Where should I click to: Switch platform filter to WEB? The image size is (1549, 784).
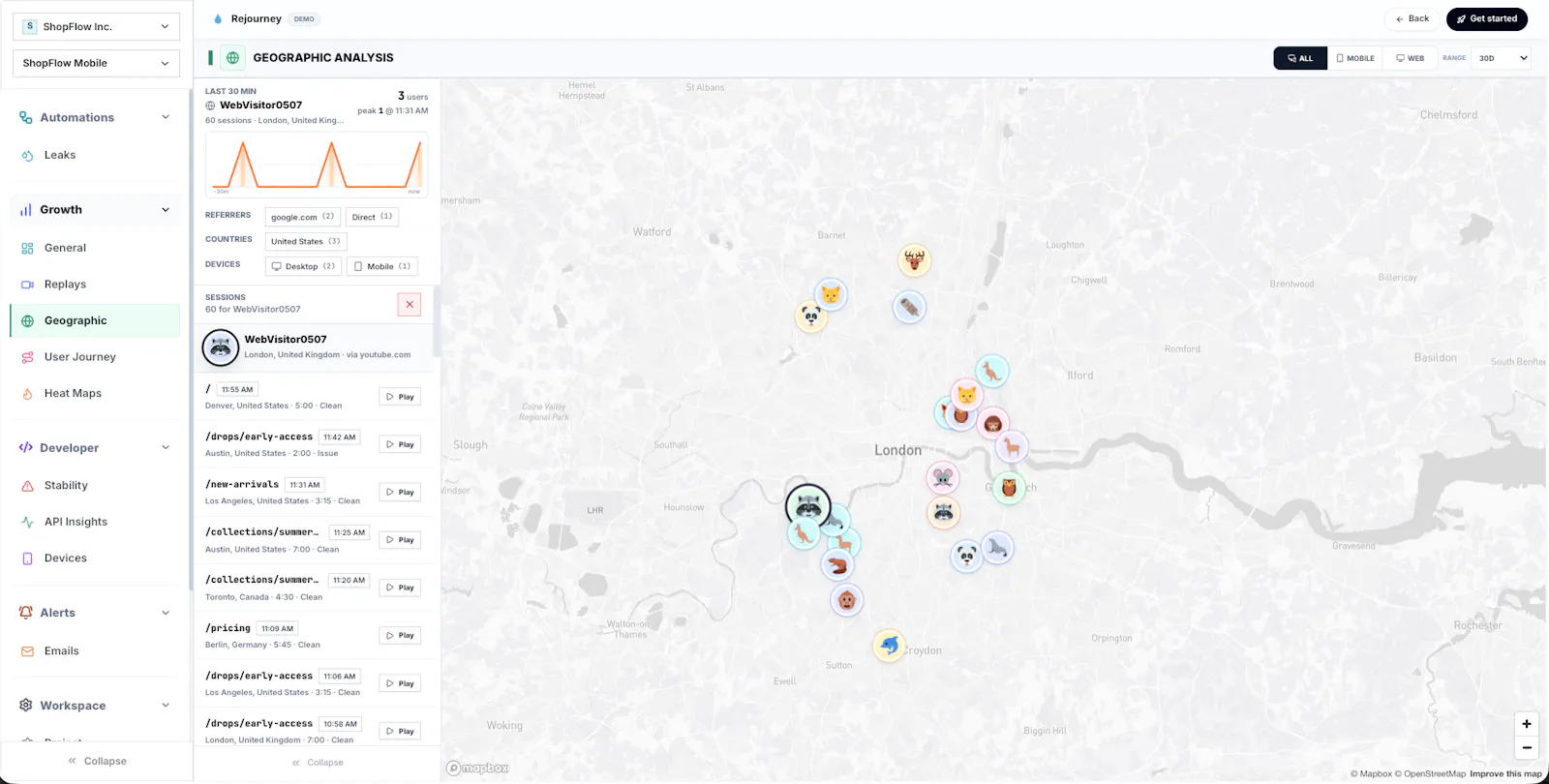1410,58
